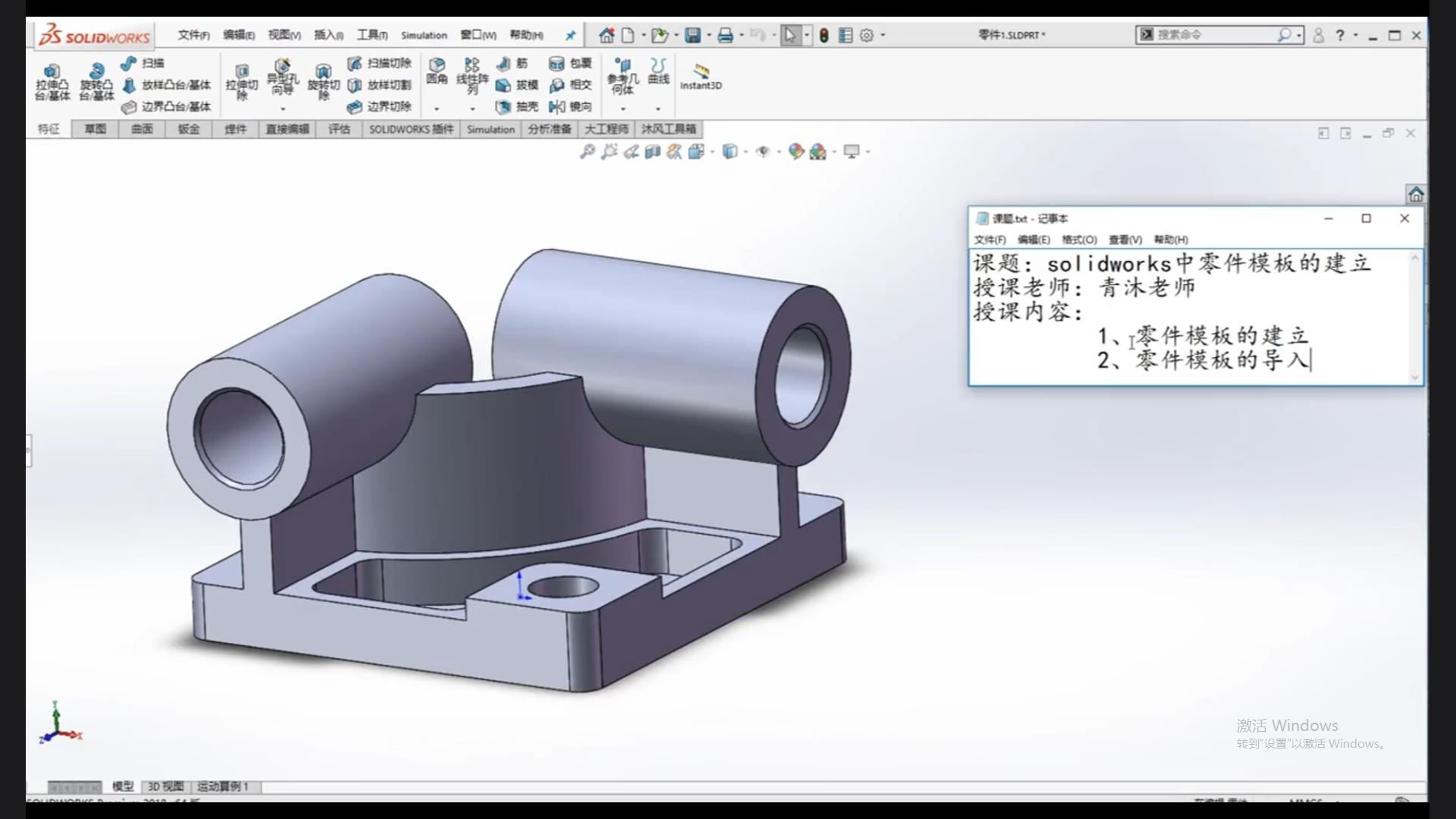Select the 拉伸凸台/基体 extrude boss tool
This screenshot has height=819, width=1456.
pyautogui.click(x=52, y=82)
